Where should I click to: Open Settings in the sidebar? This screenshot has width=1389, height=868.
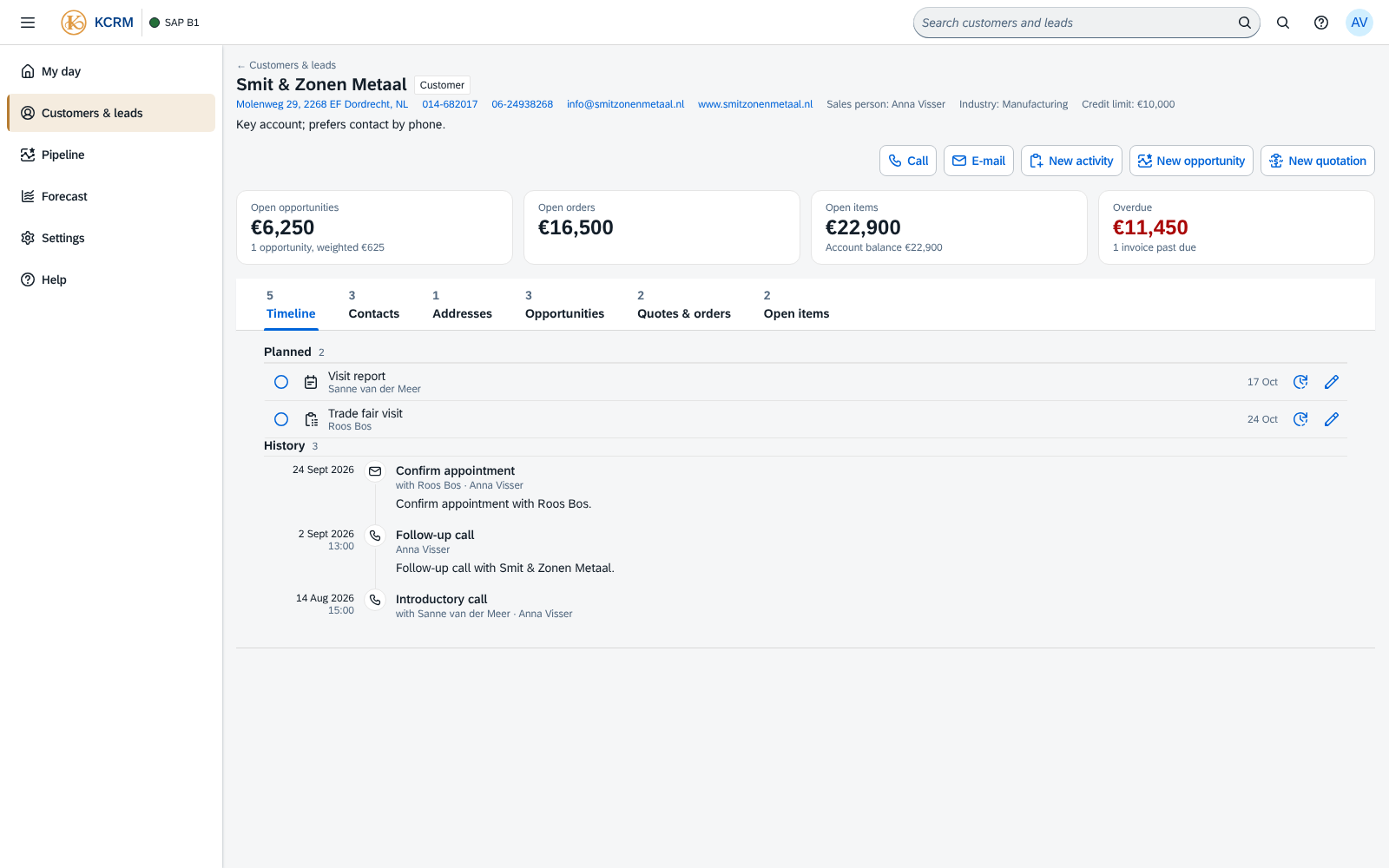[x=111, y=238]
